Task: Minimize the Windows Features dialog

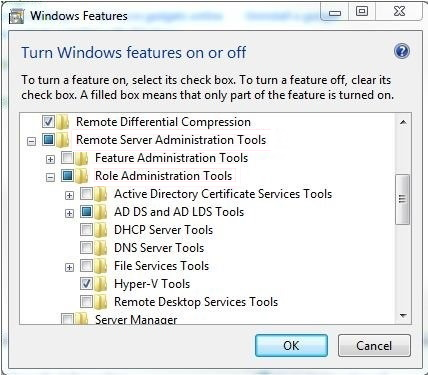Action: tap(335, 12)
